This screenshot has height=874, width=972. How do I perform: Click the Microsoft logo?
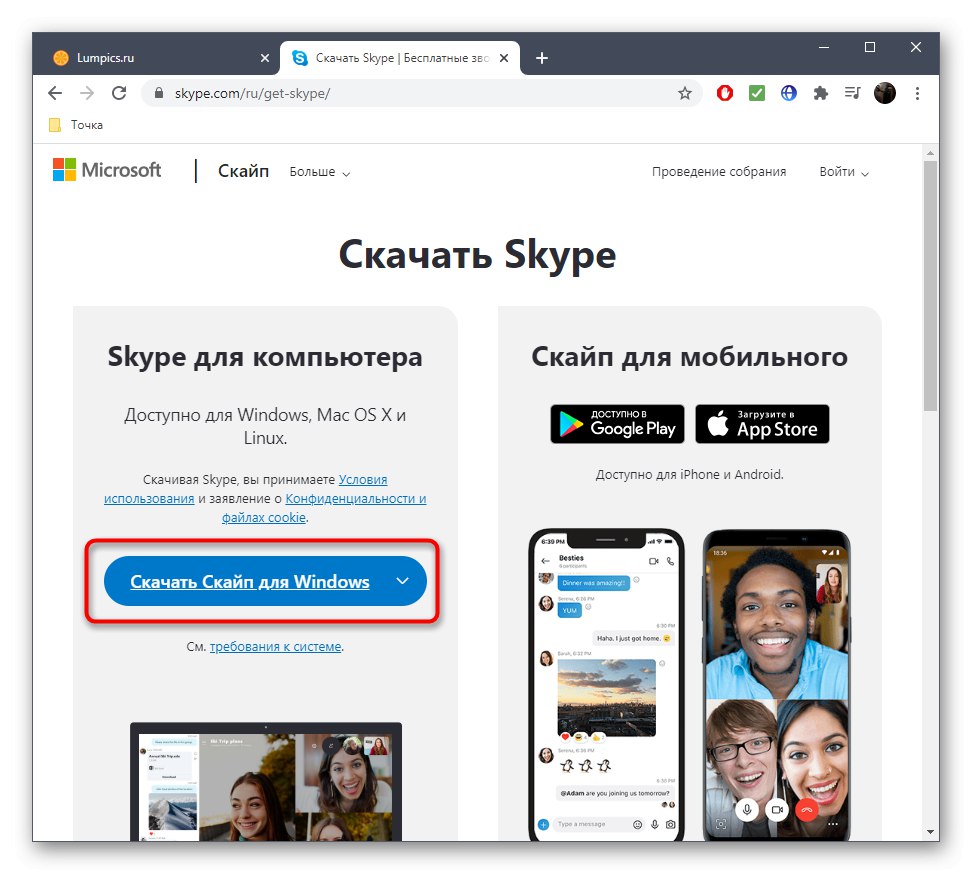[x=106, y=170]
